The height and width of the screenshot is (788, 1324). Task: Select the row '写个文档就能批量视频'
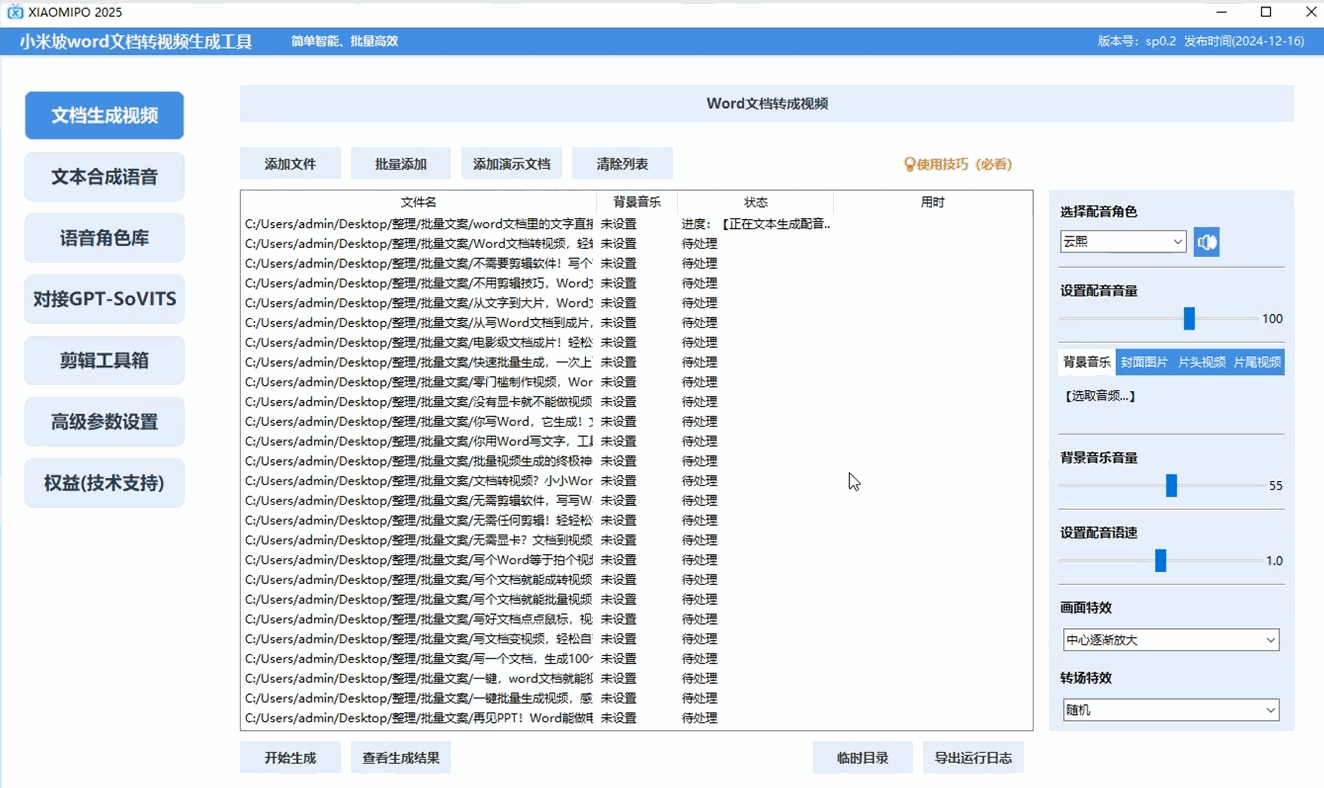(636, 599)
